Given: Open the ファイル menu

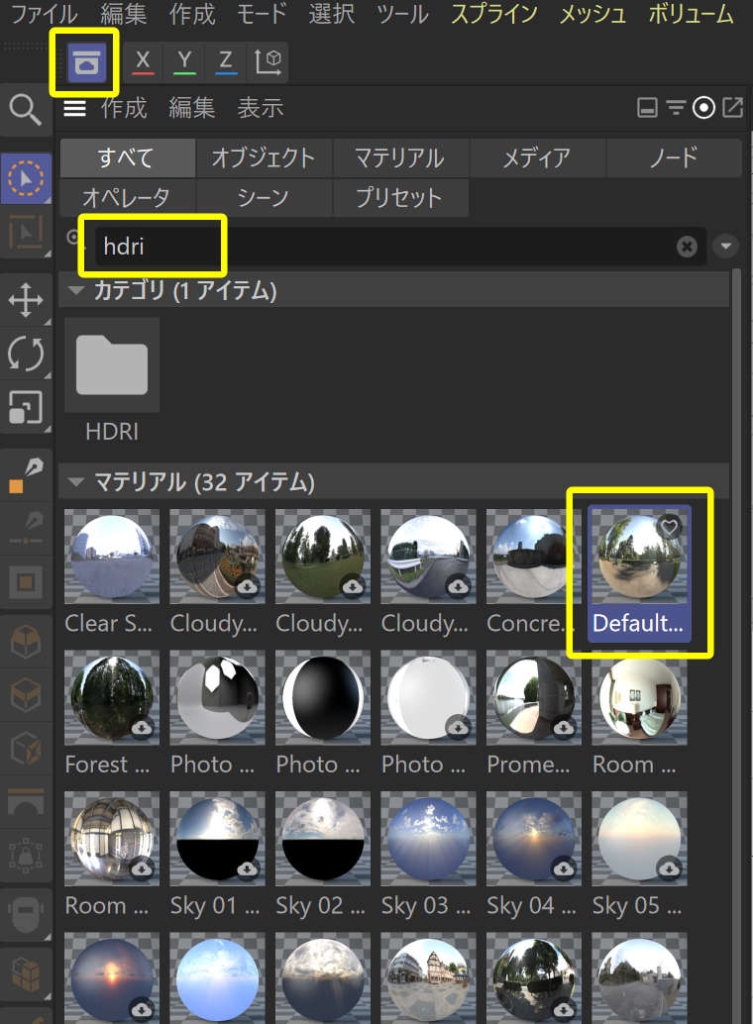Looking at the screenshot, I should click(44, 14).
